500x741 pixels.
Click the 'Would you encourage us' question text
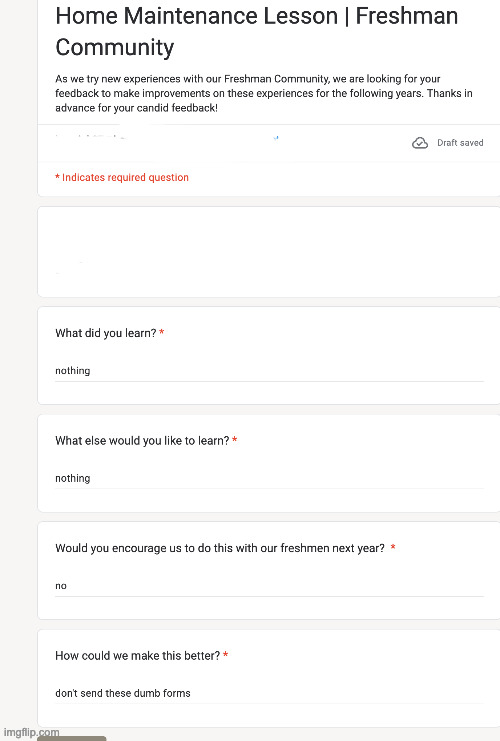click(220, 548)
